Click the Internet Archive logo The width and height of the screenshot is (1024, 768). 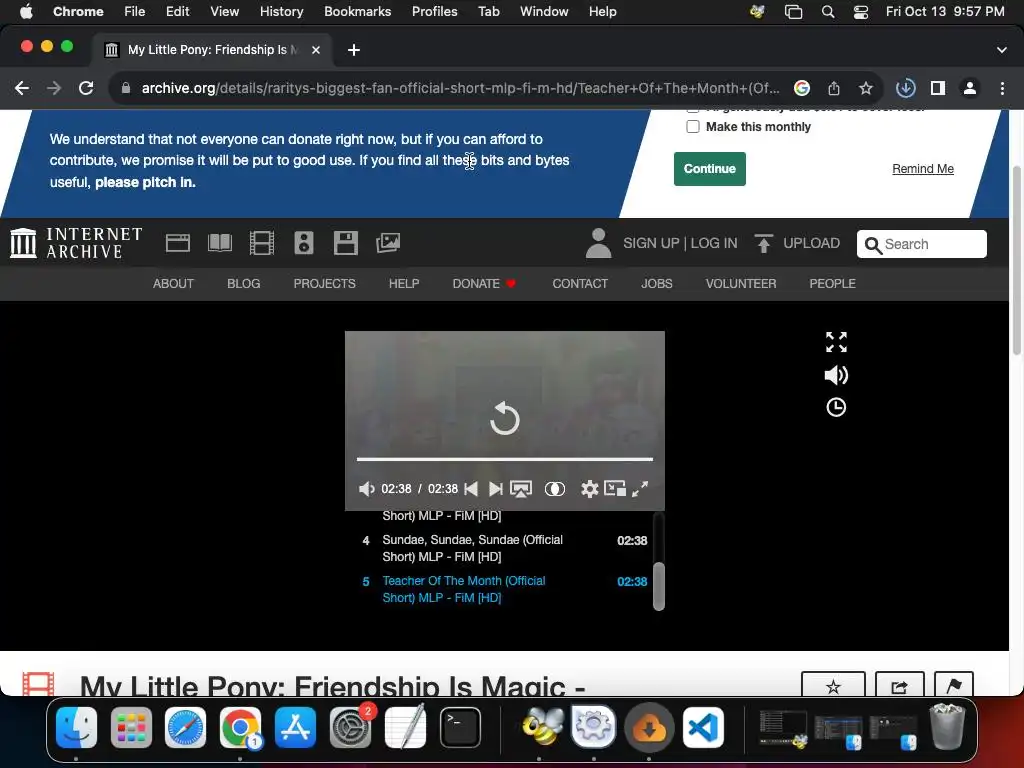tap(76, 243)
